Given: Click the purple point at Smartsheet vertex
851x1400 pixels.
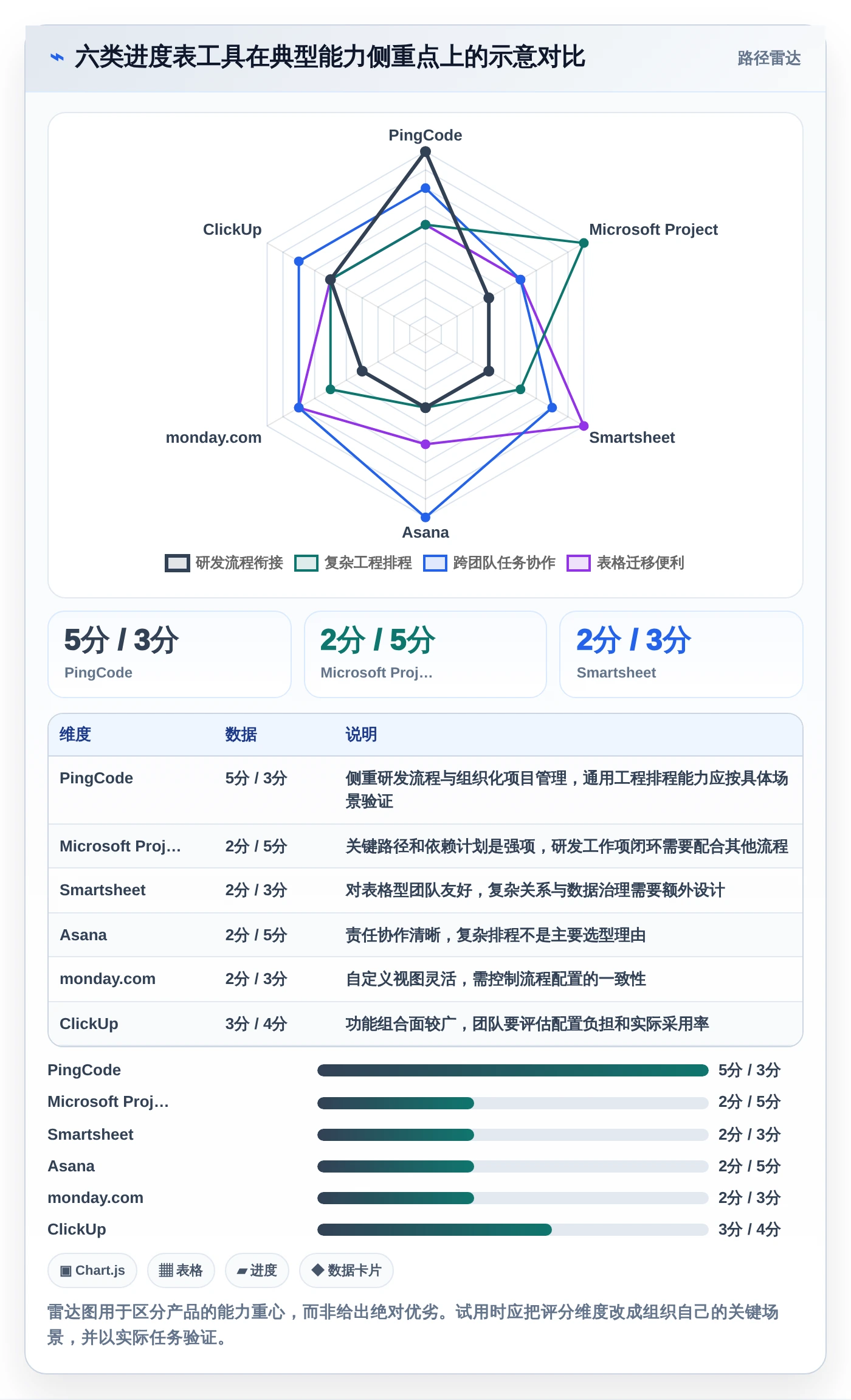Looking at the screenshot, I should point(584,426).
